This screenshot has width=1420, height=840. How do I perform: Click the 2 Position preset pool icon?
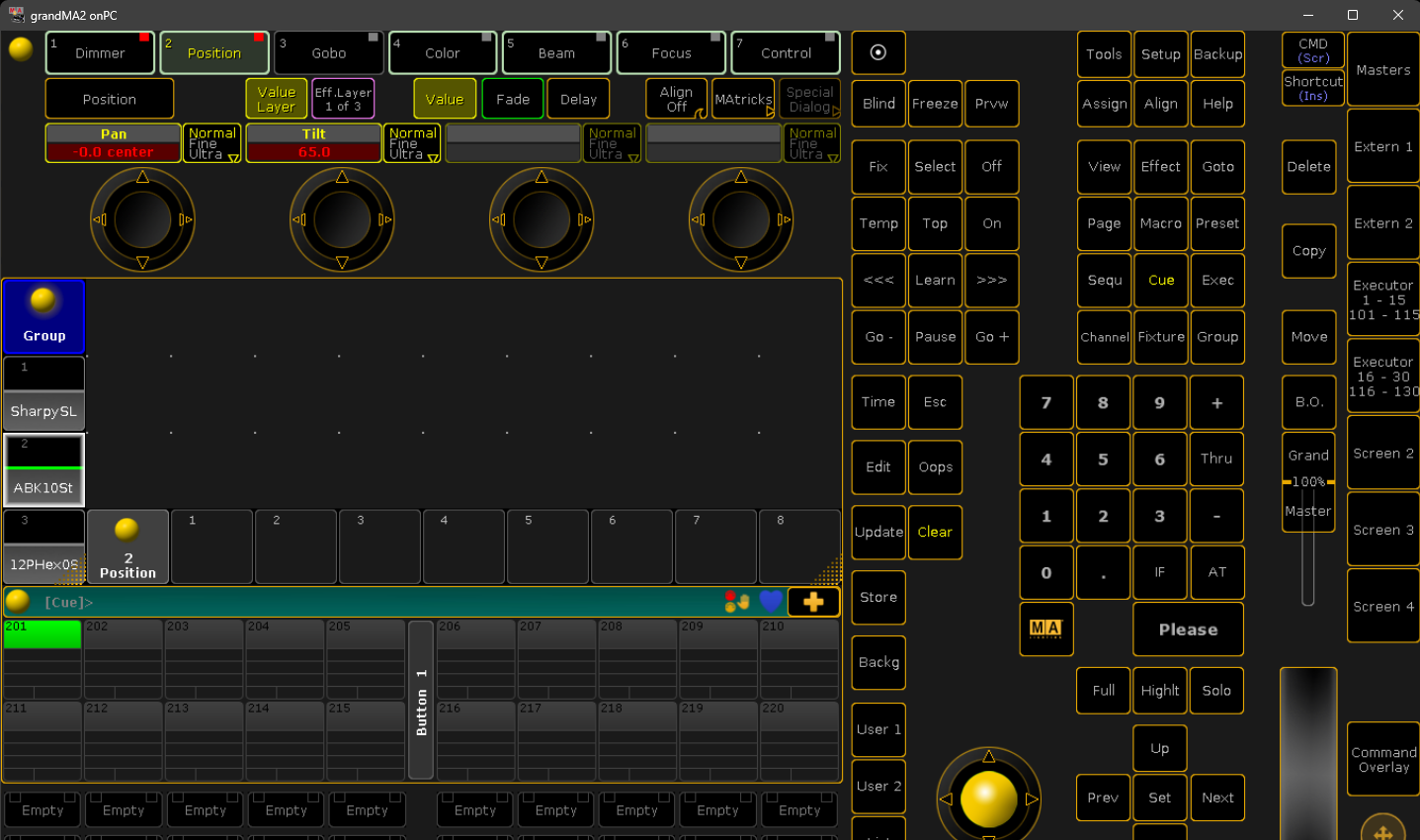point(127,546)
